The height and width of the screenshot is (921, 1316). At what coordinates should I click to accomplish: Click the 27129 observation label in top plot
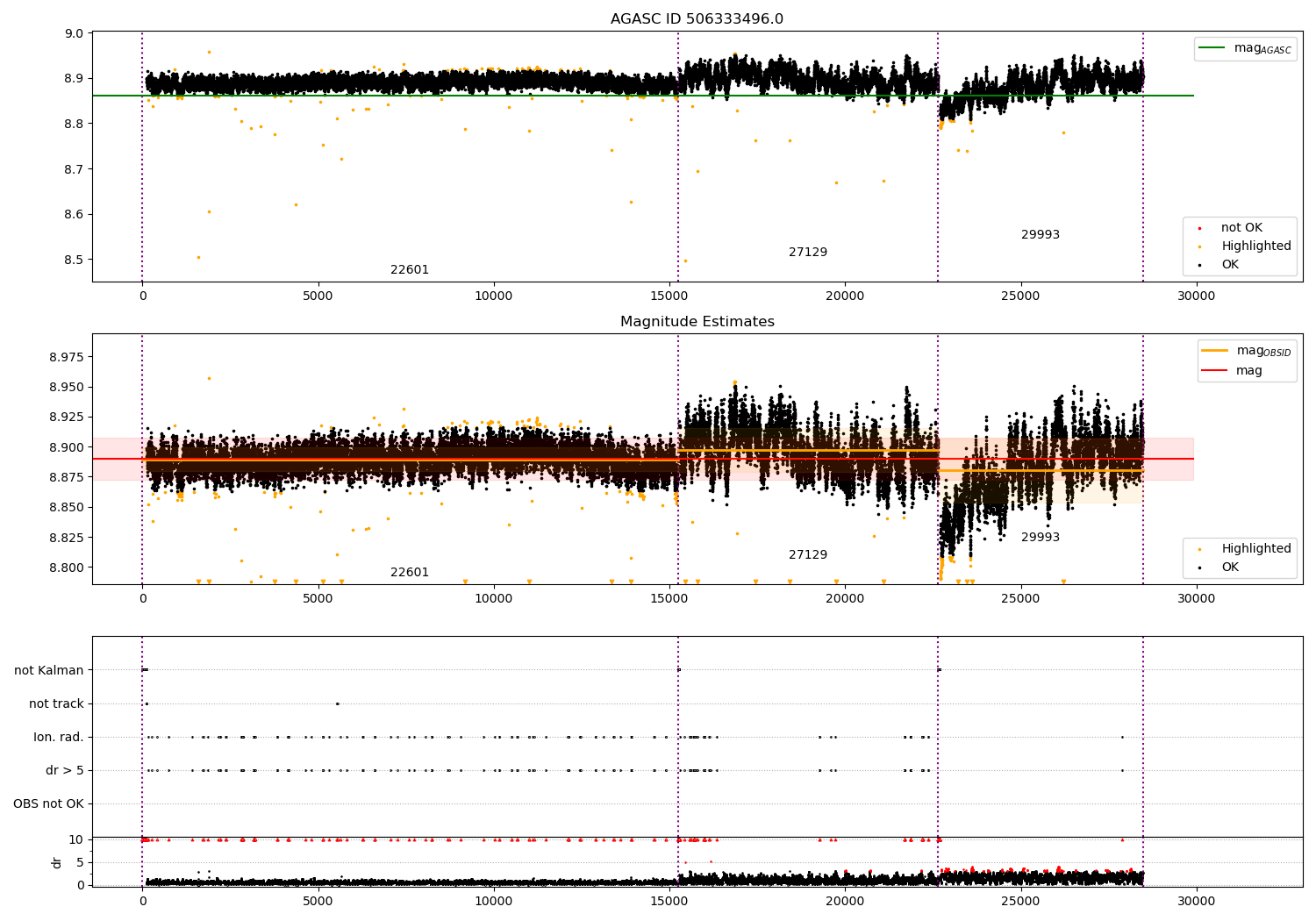[808, 253]
